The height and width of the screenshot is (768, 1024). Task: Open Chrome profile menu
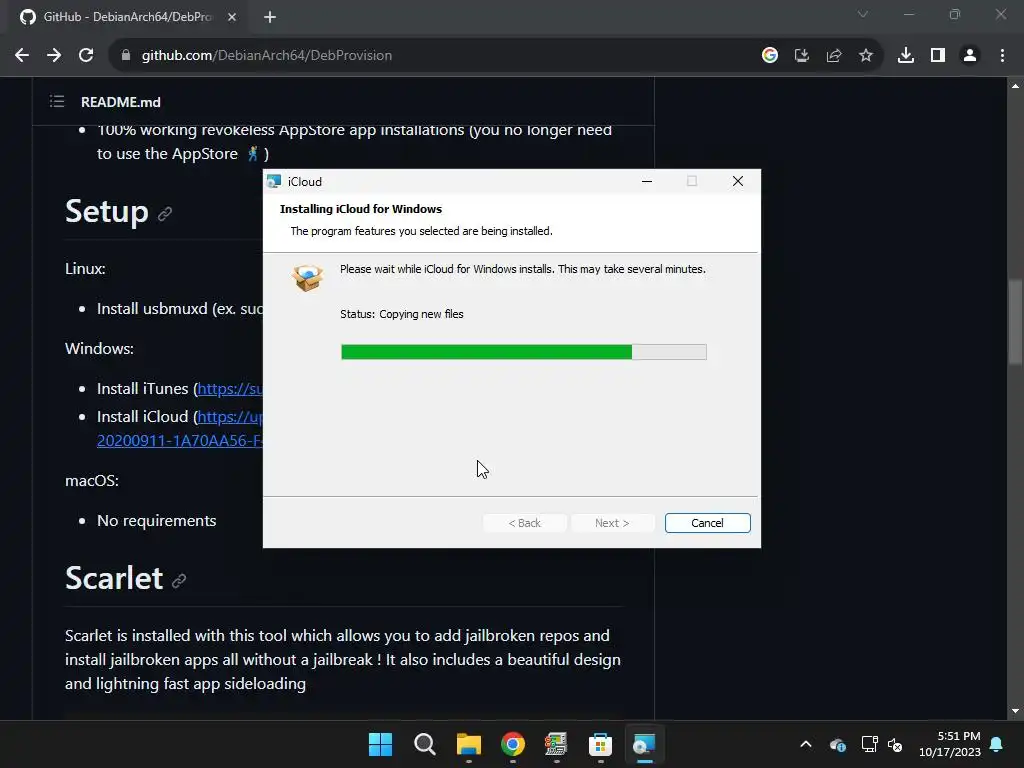click(970, 56)
